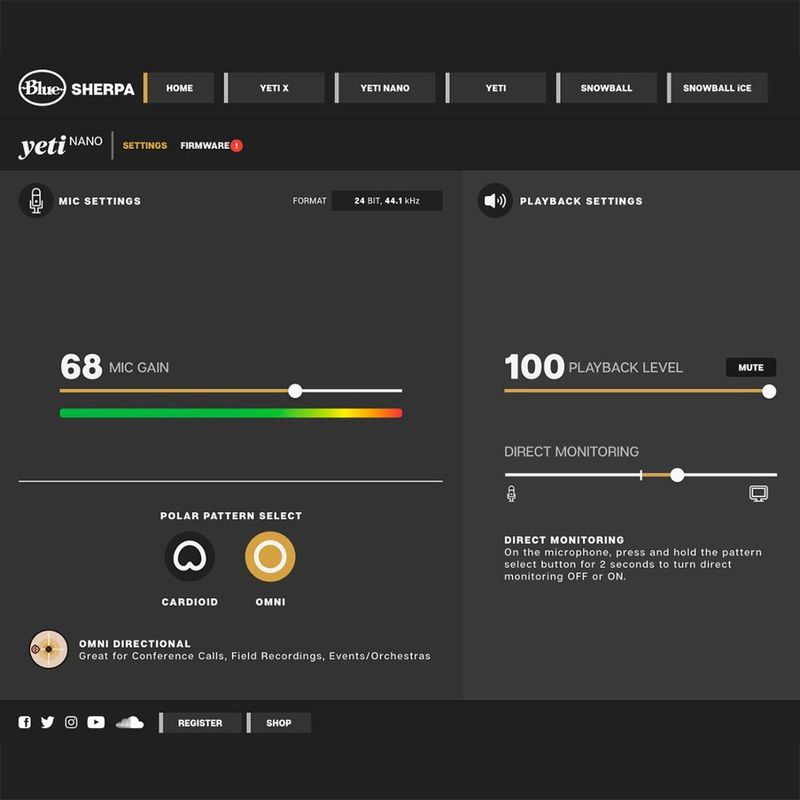Viewport: 800px width, 800px height.
Task: Select the Cardioid polar pattern
Action: (190, 556)
